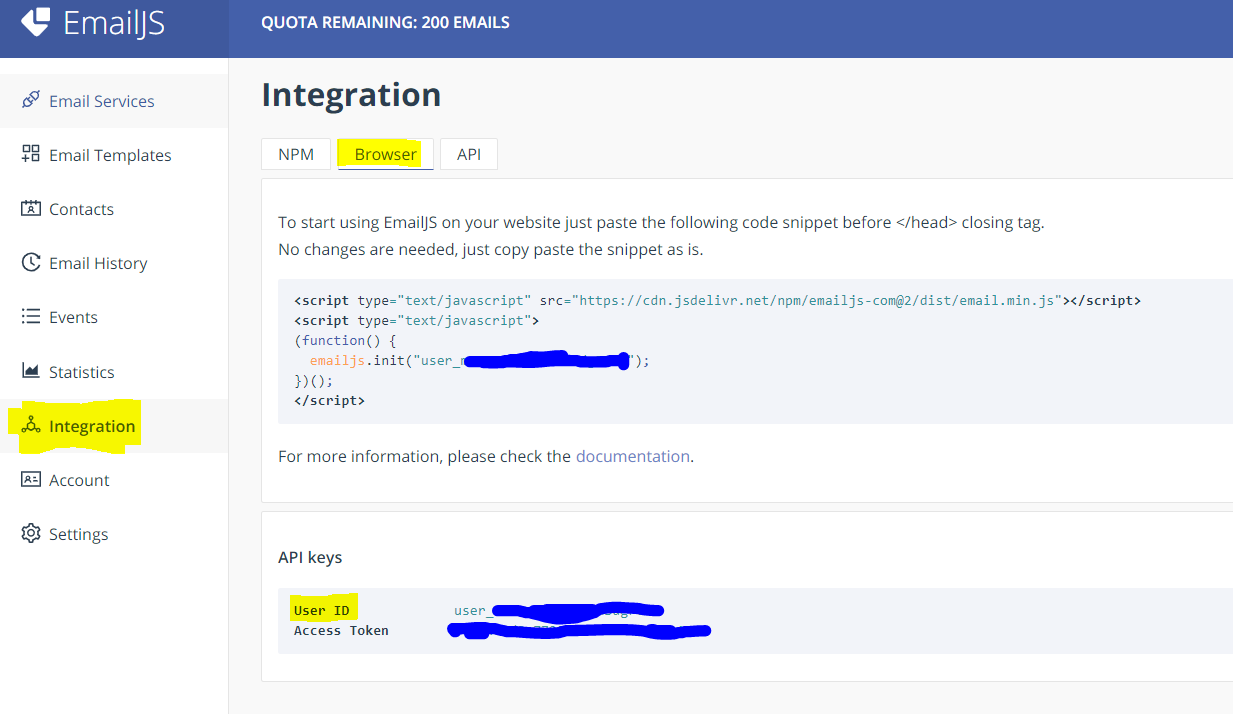Click the Integration nodes icon

31,426
